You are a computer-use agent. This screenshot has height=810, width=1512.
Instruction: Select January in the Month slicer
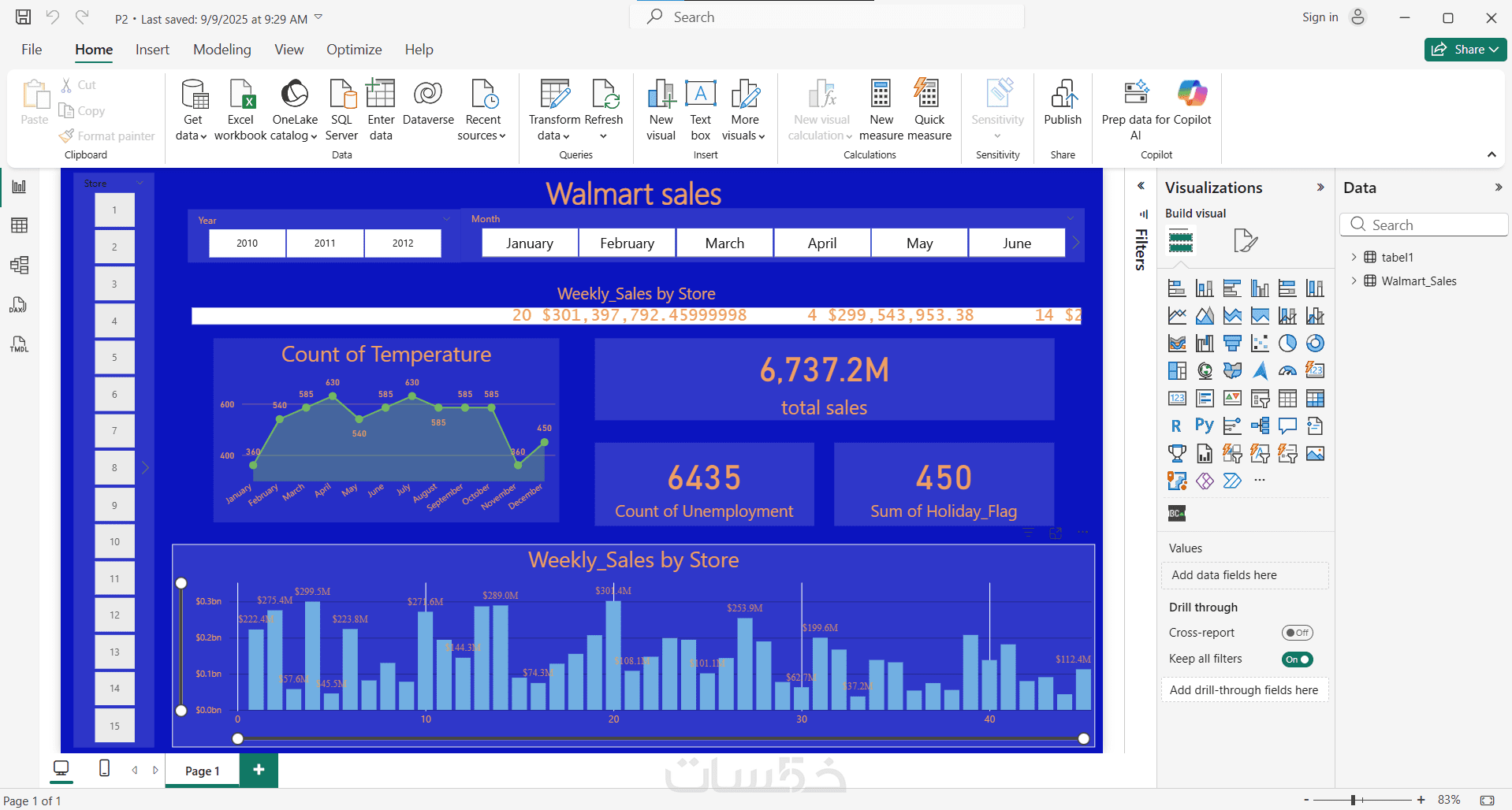click(x=530, y=243)
